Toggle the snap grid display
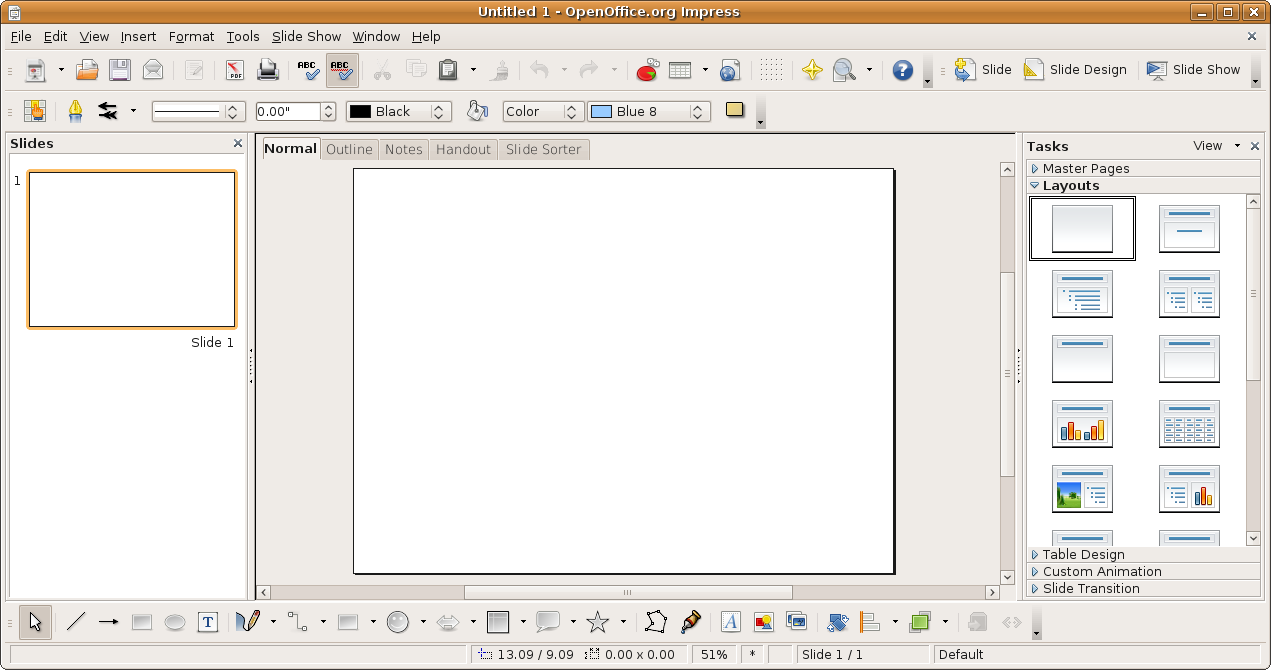 (770, 70)
